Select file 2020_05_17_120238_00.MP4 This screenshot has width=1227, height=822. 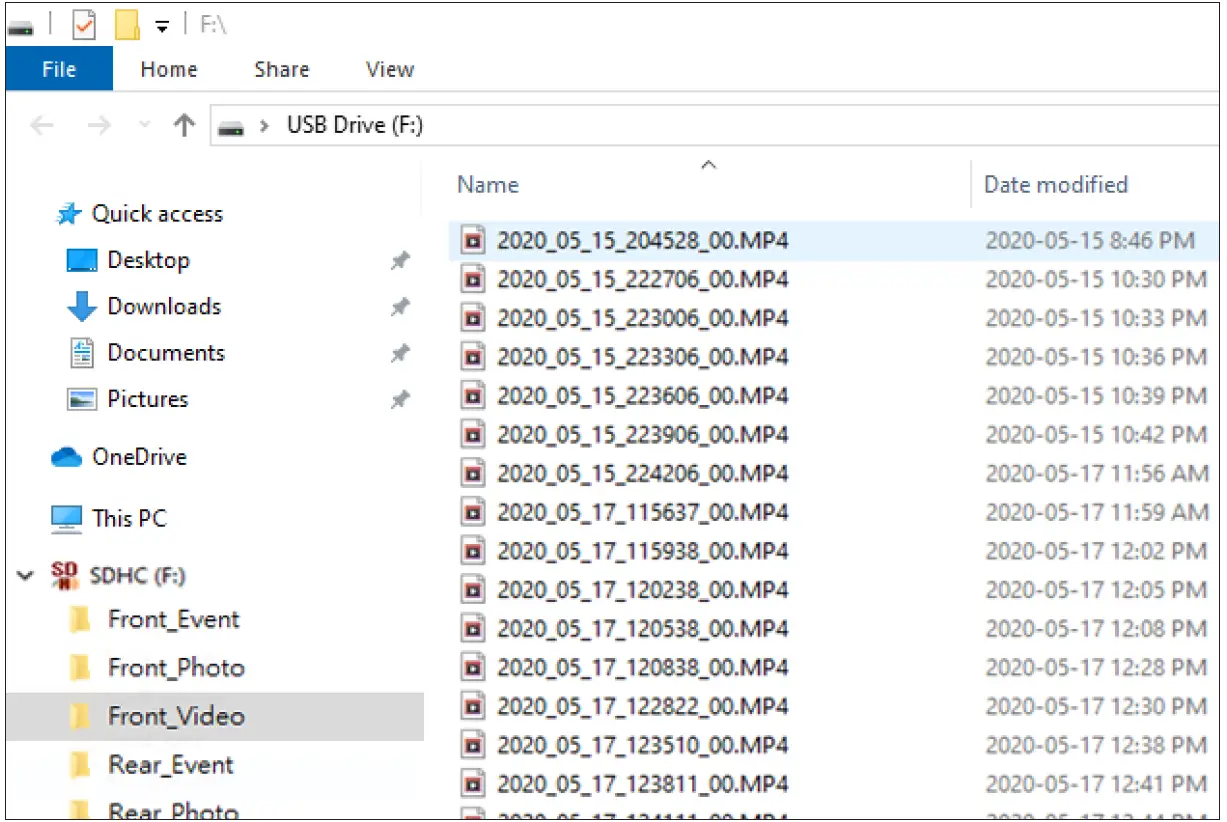[x=642, y=590]
